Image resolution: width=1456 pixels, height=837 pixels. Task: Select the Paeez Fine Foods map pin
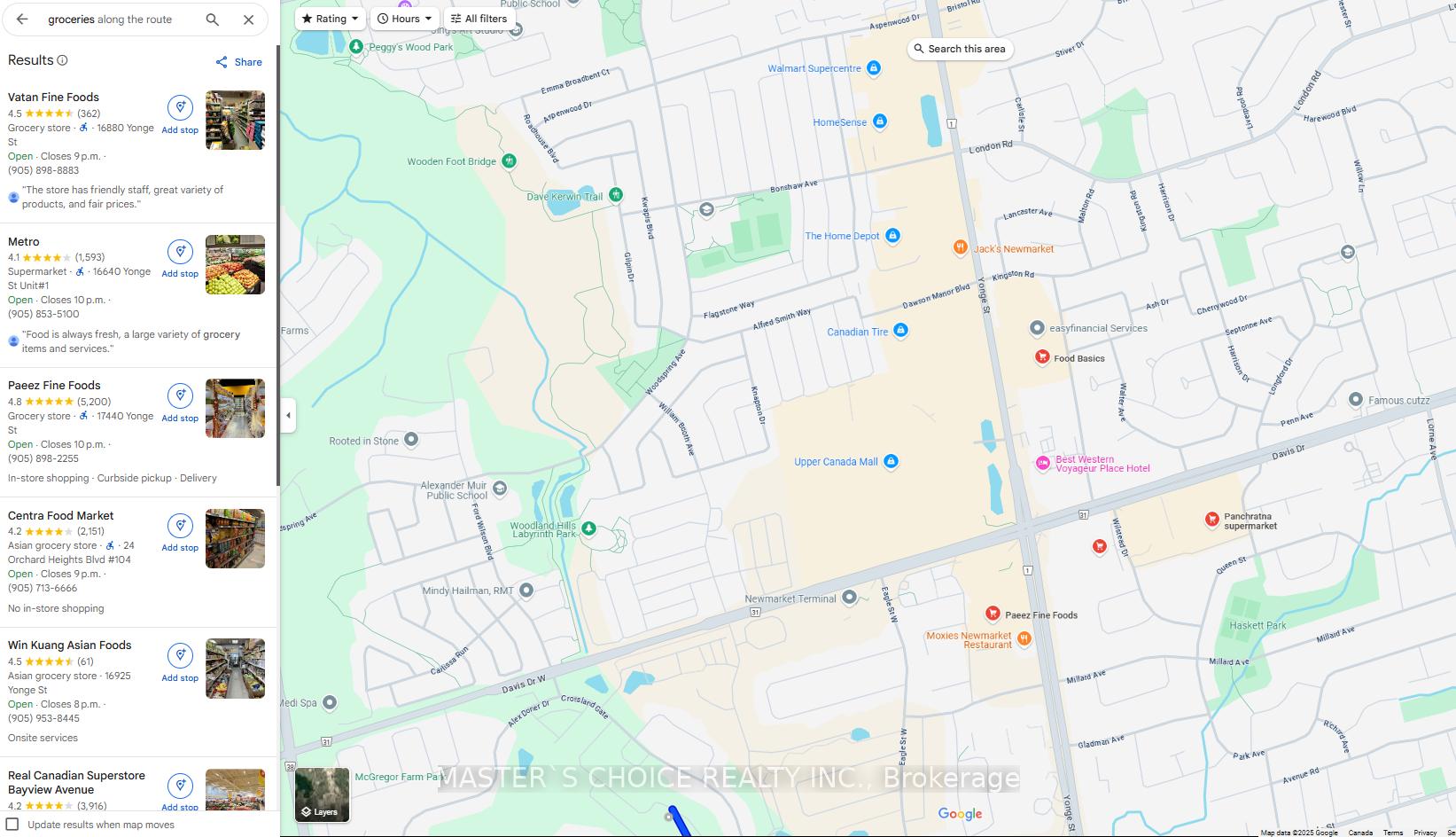[993, 614]
